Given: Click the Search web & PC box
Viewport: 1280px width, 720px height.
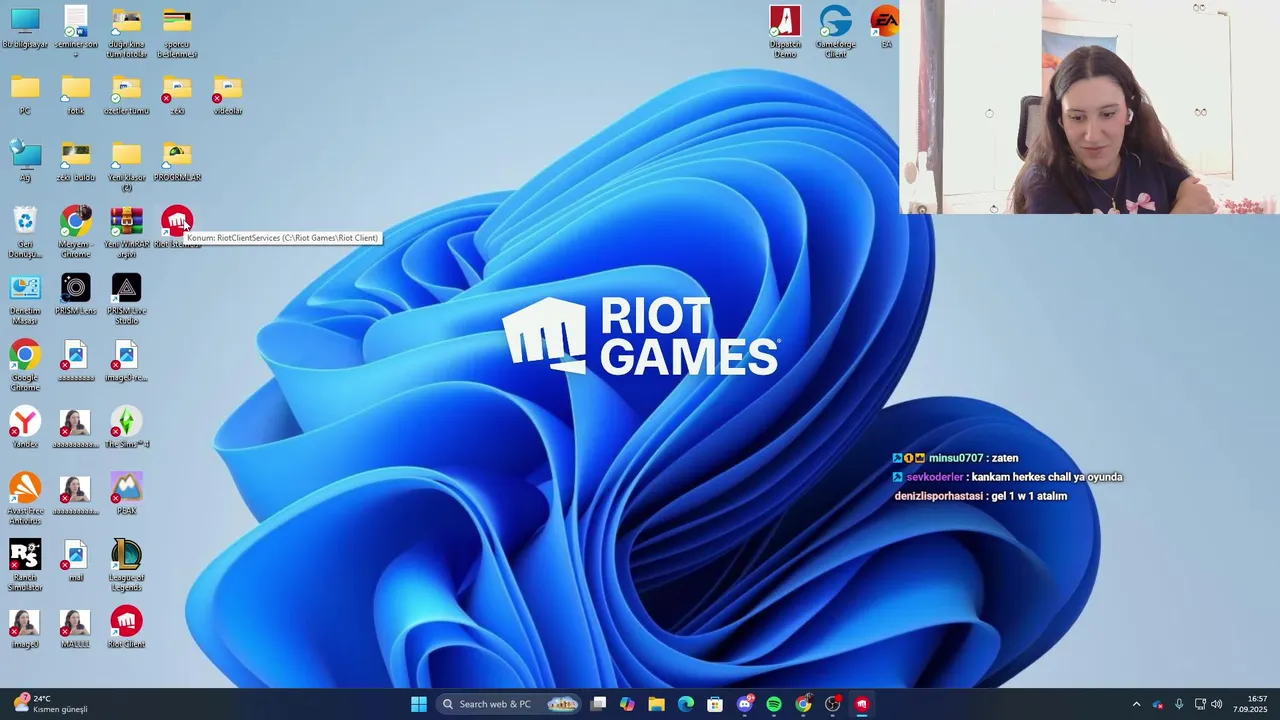Looking at the screenshot, I should pos(509,704).
